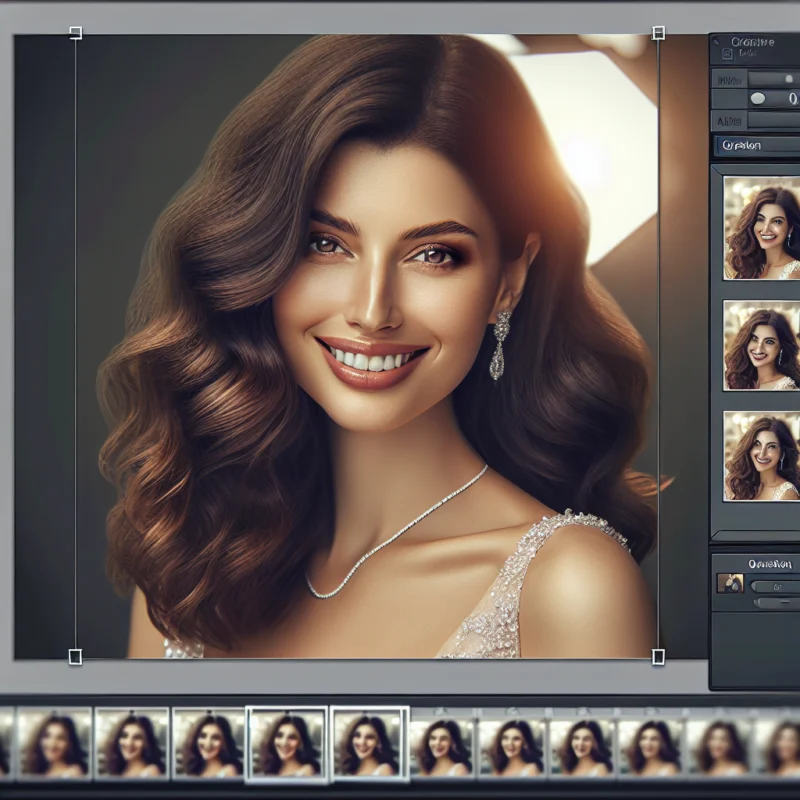
Task: Click the top panel's header title
Action: pyautogui.click(x=753, y=42)
